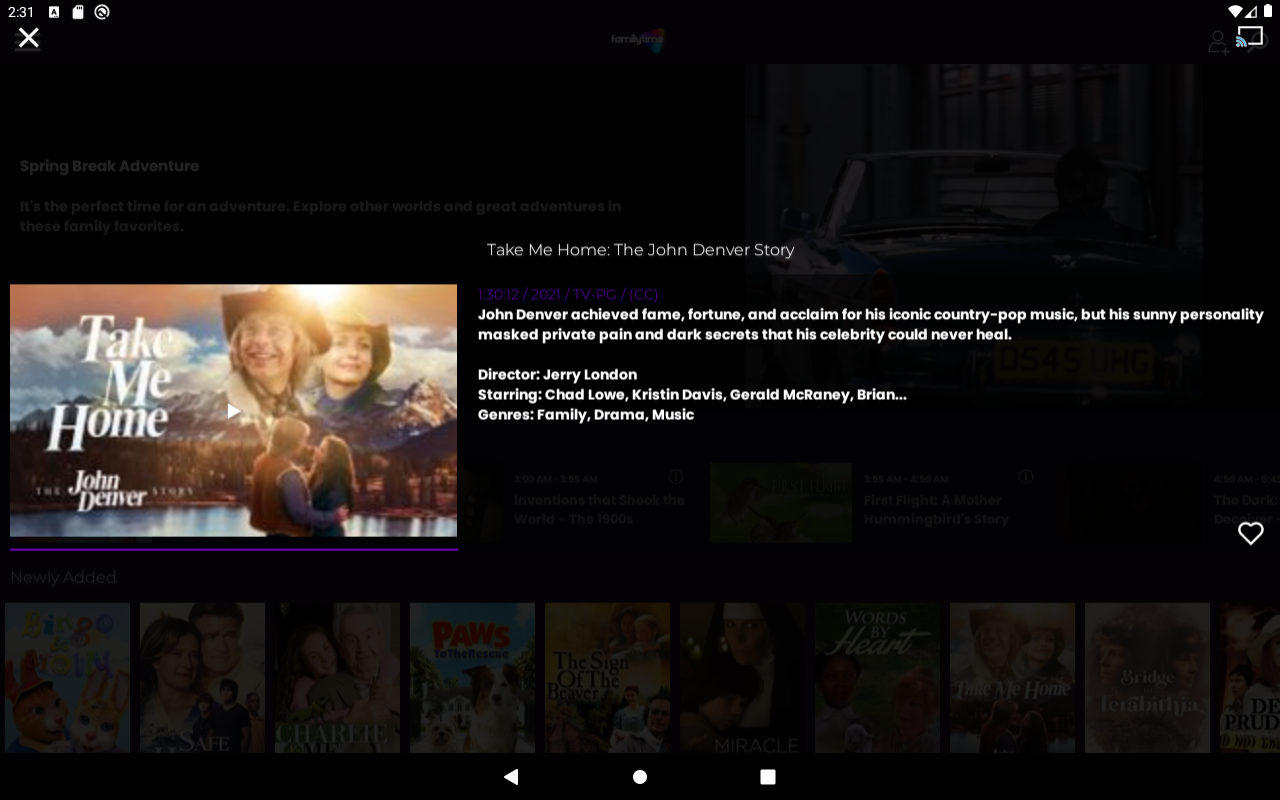Open The Sign of the Beaver poster

[x=607, y=677]
